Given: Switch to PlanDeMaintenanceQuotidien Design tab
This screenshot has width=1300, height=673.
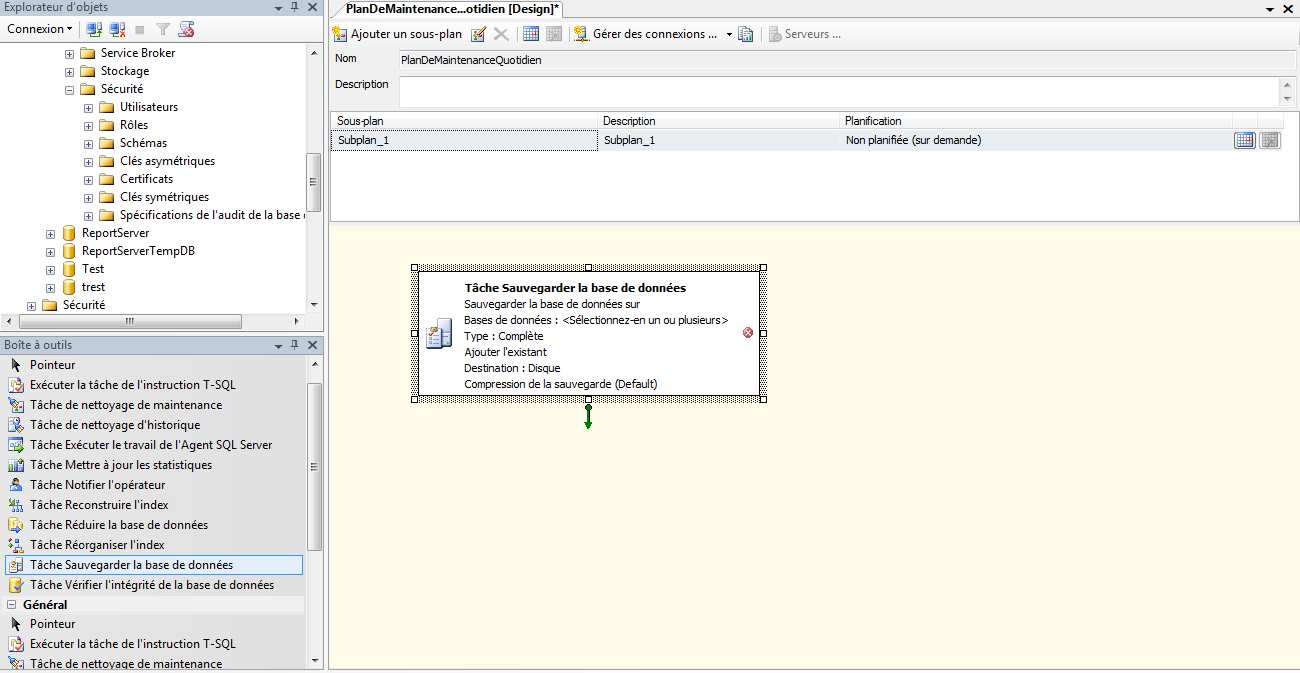Looking at the screenshot, I should click(x=452, y=9).
